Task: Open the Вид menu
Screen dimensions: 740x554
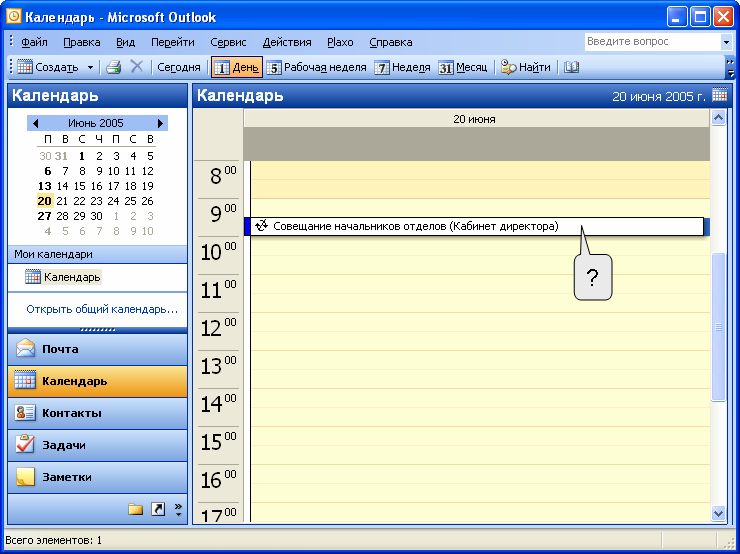Action: click(x=126, y=42)
